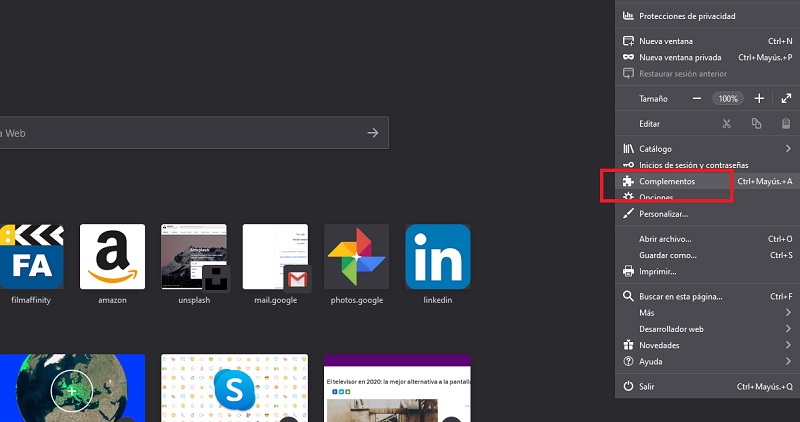Click the copy icon in Editar row
The width and height of the screenshot is (800, 422).
pos(756,123)
